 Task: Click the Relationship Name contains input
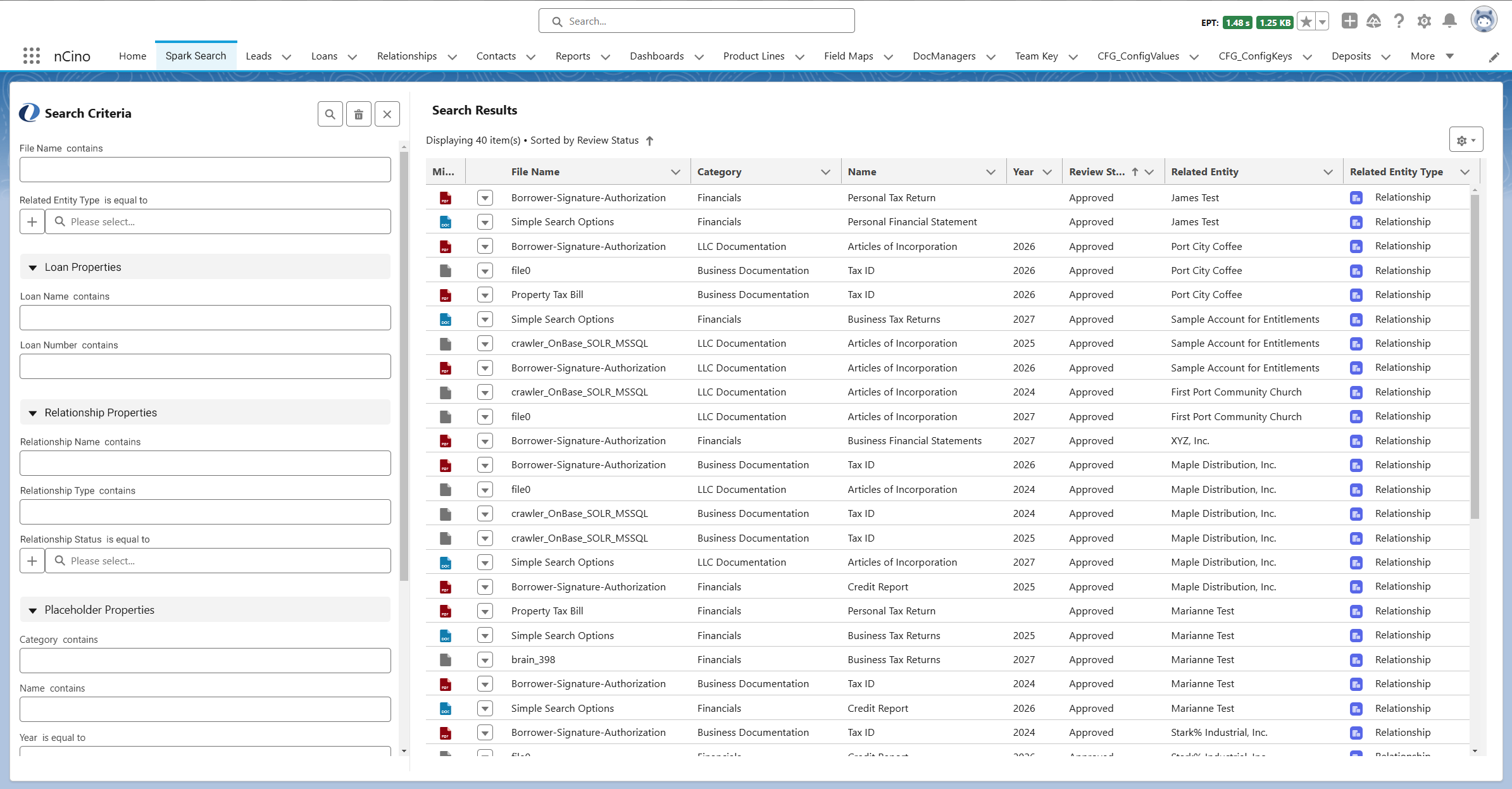pyautogui.click(x=205, y=463)
